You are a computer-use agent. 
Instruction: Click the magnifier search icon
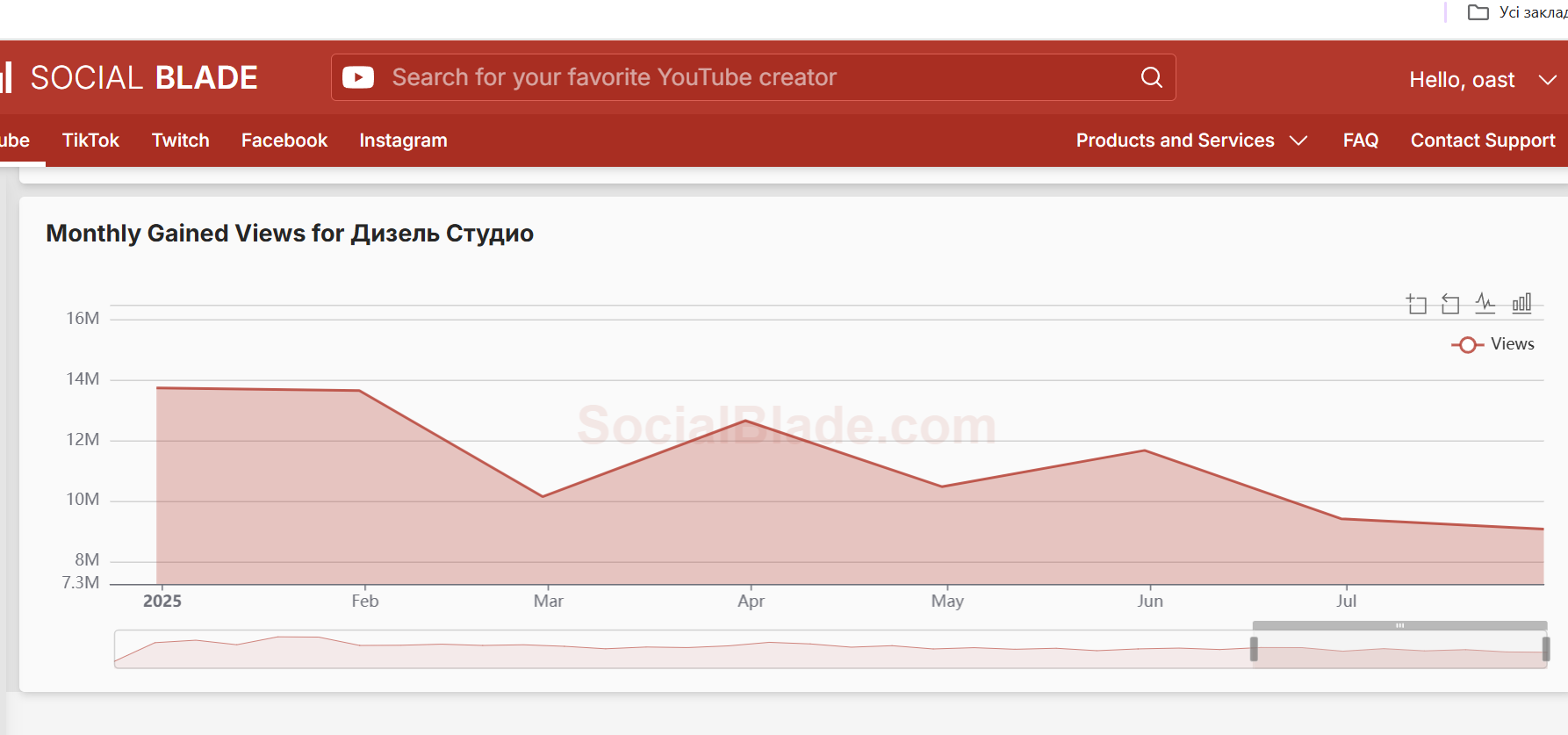point(1152,77)
